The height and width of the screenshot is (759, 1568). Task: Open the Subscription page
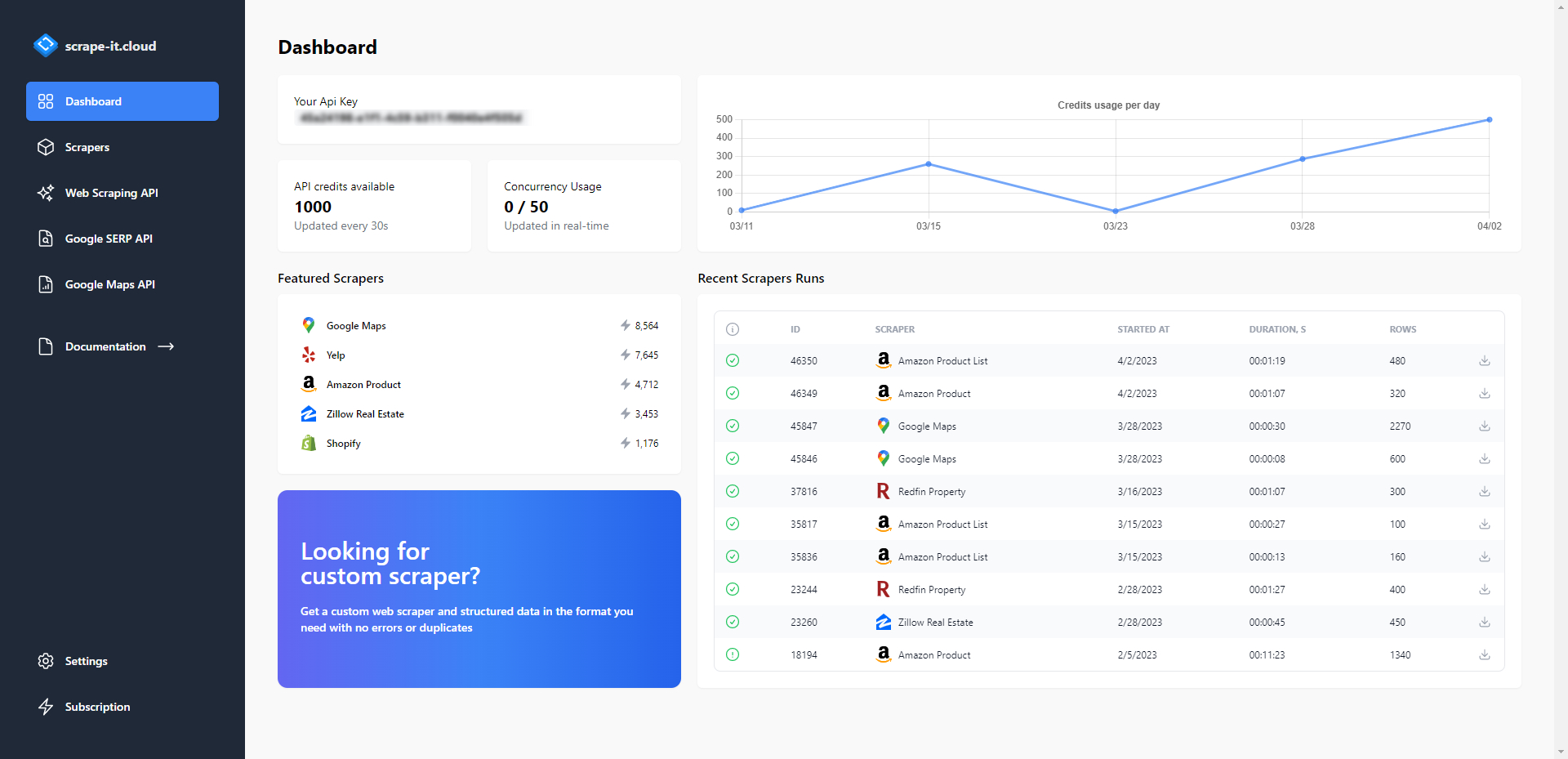pyautogui.click(x=97, y=707)
